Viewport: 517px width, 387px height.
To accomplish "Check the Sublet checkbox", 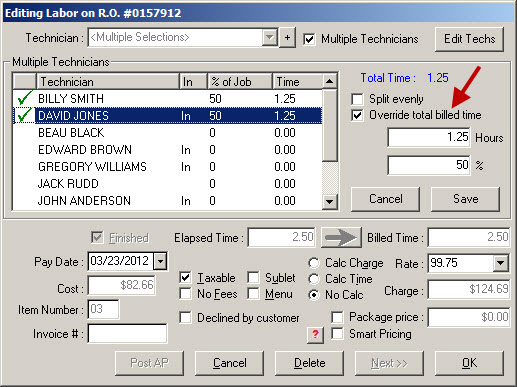I will [253, 278].
